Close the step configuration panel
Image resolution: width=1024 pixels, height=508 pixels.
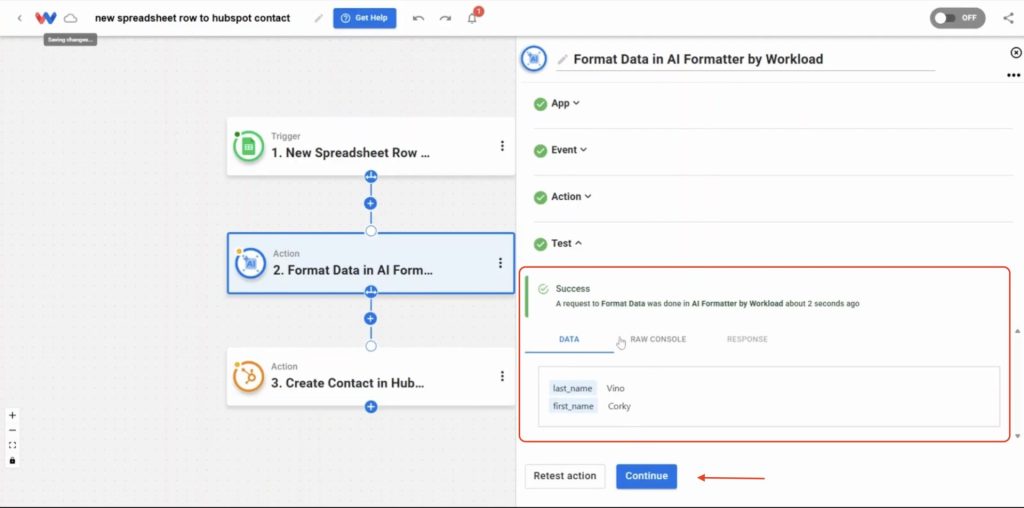tap(1016, 52)
